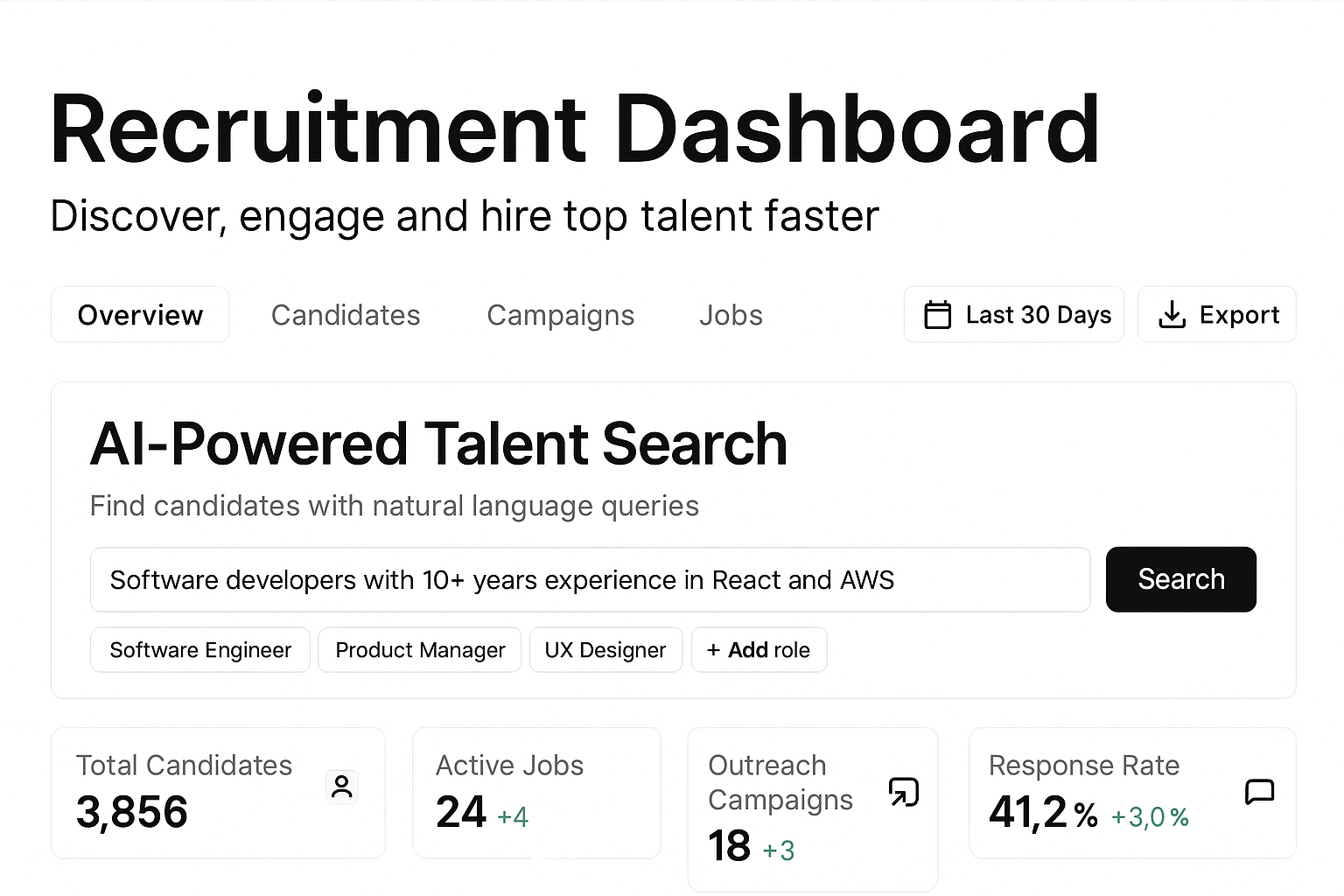Click the +4 badge next to Active Jobs
The width and height of the screenshot is (1344, 896).
(512, 815)
